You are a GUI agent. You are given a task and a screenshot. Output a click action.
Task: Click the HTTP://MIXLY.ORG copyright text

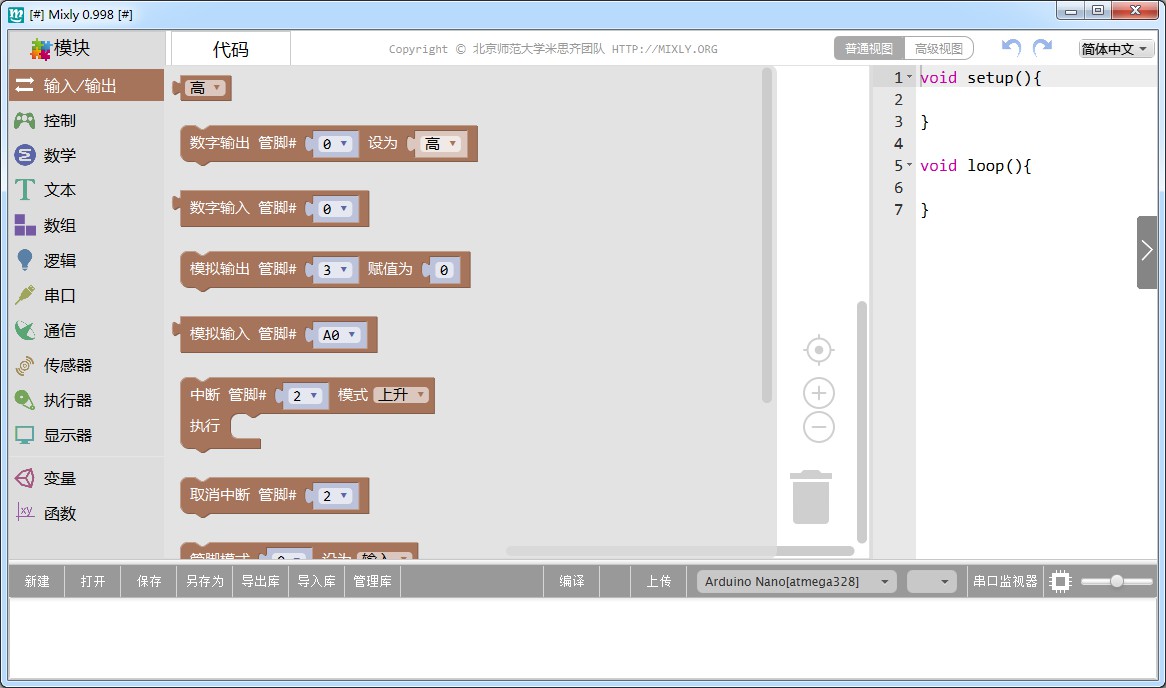tap(665, 49)
